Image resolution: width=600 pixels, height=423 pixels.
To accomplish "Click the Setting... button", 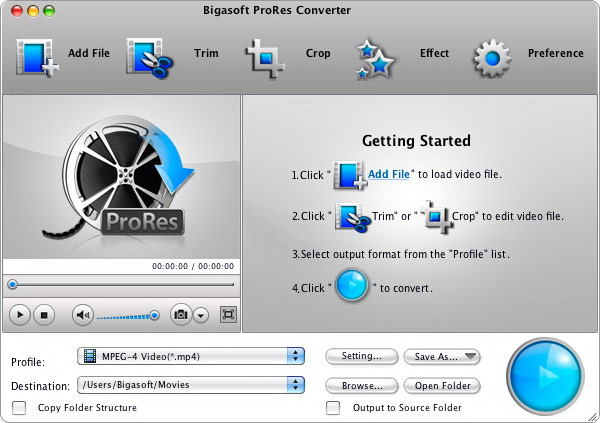I will tap(362, 356).
